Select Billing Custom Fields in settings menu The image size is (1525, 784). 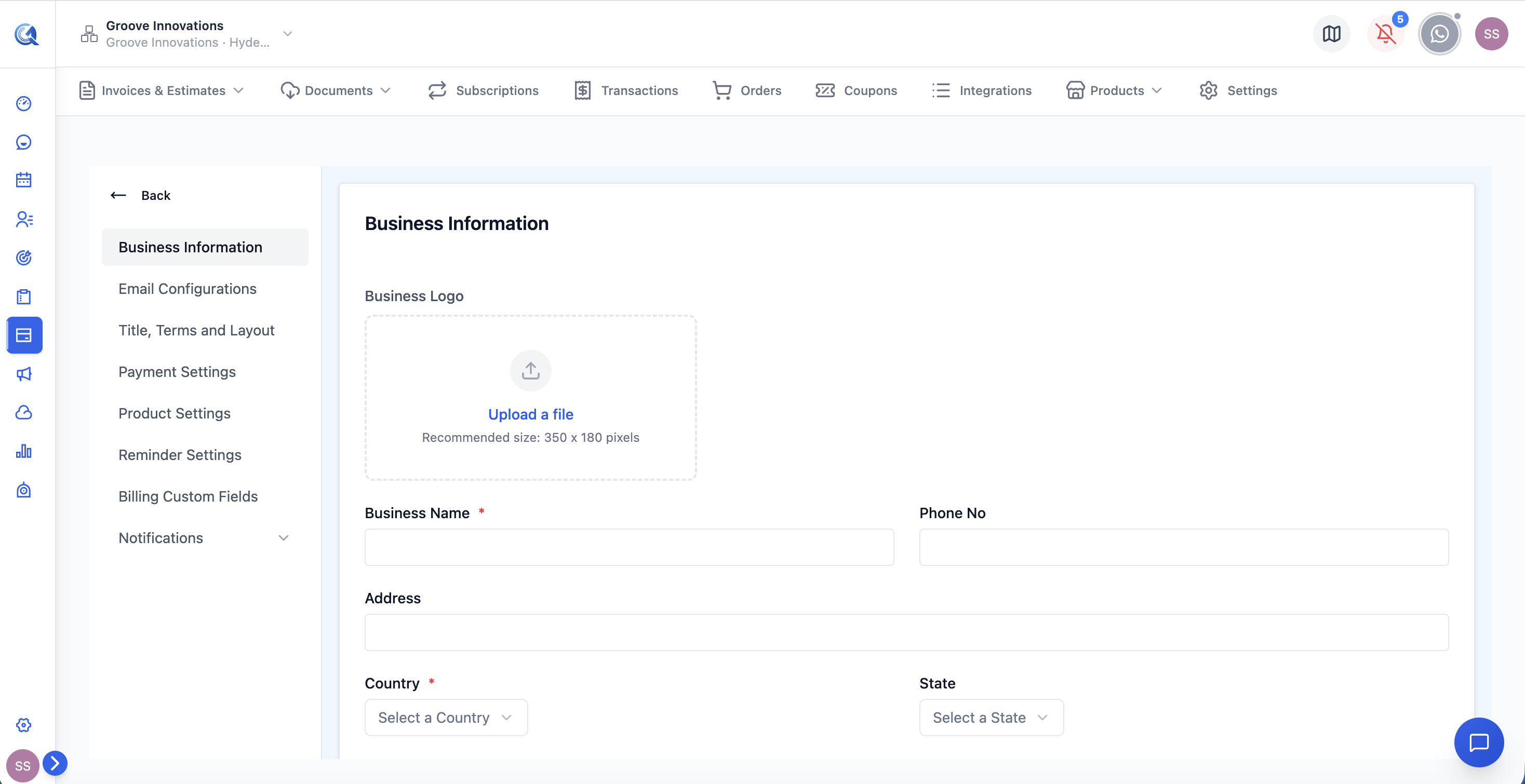coord(188,496)
